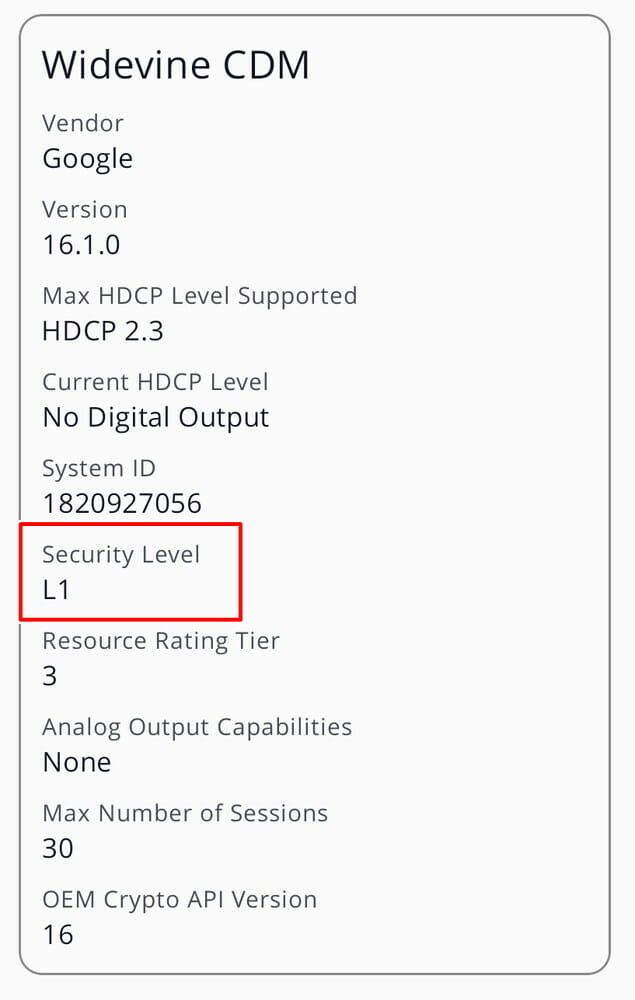Select the highlighted Security Level label
The image size is (635, 1000).
[x=121, y=554]
